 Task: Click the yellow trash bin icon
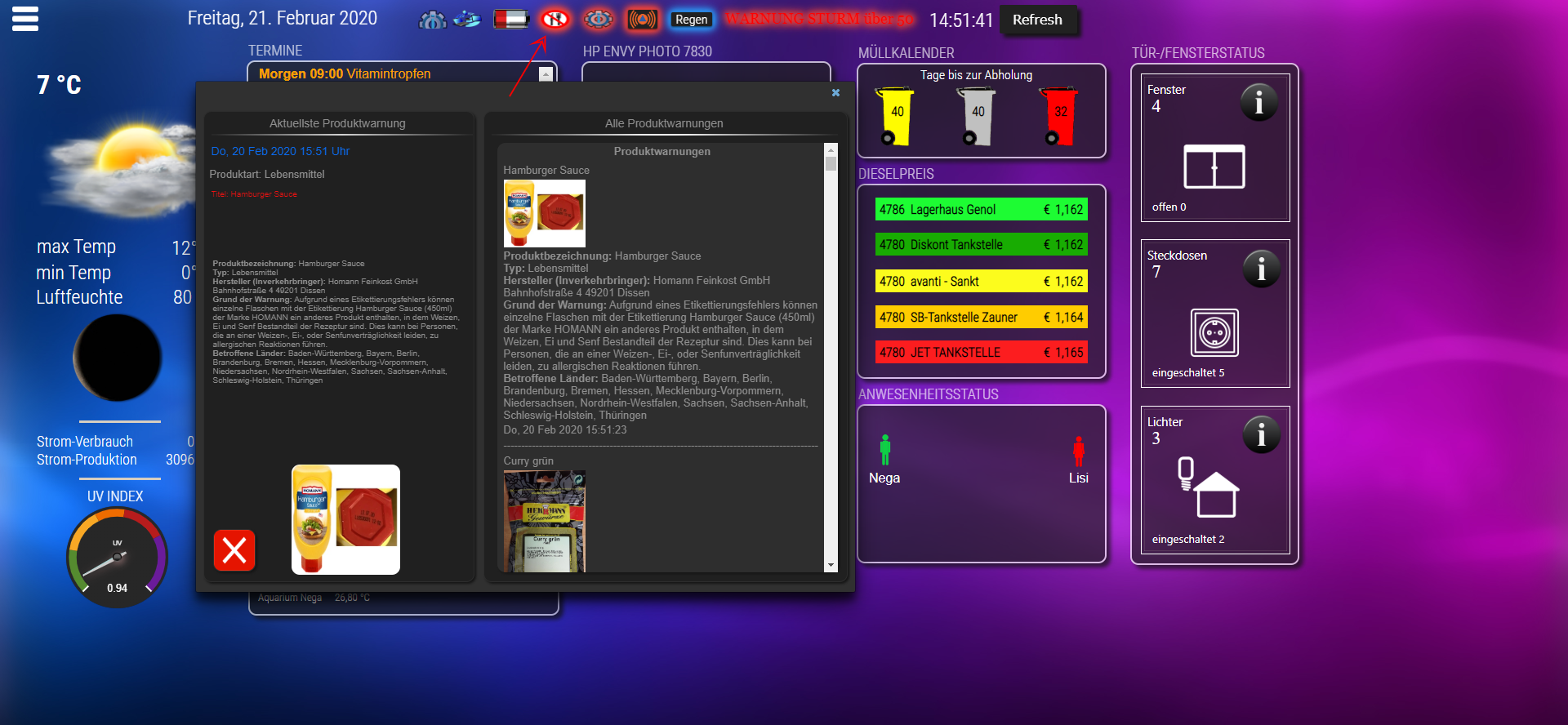(895, 116)
